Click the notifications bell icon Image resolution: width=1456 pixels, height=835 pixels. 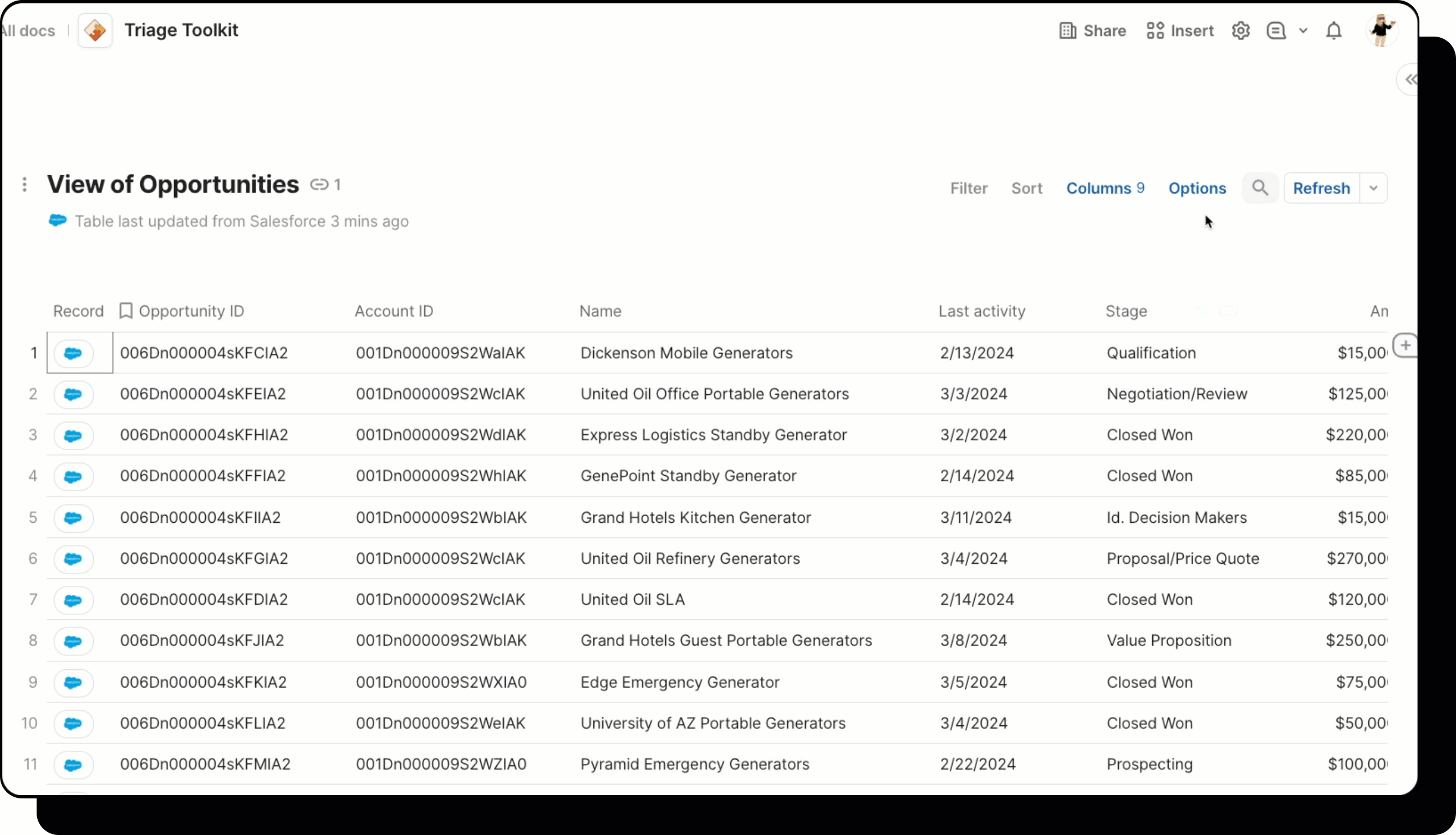[x=1334, y=30]
